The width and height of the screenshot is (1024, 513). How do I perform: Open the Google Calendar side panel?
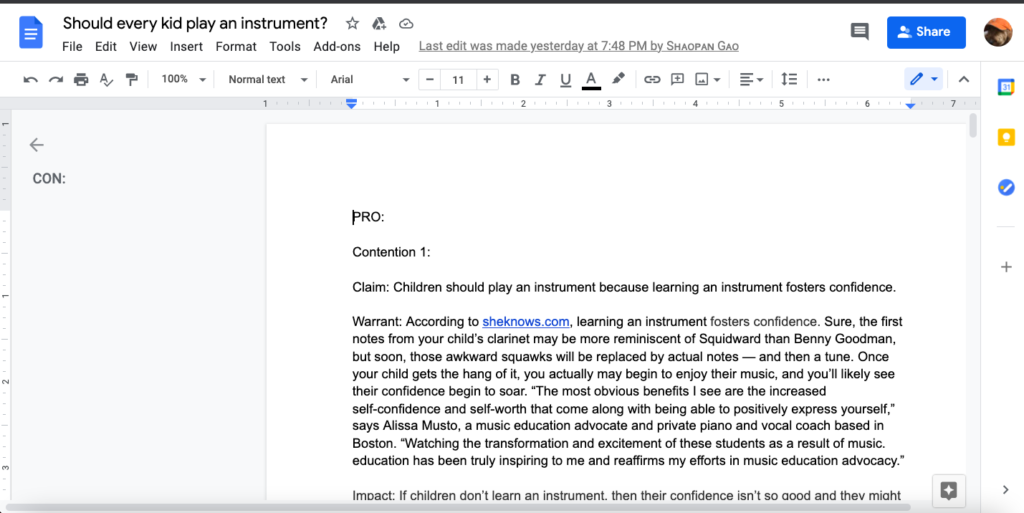tap(1006, 87)
